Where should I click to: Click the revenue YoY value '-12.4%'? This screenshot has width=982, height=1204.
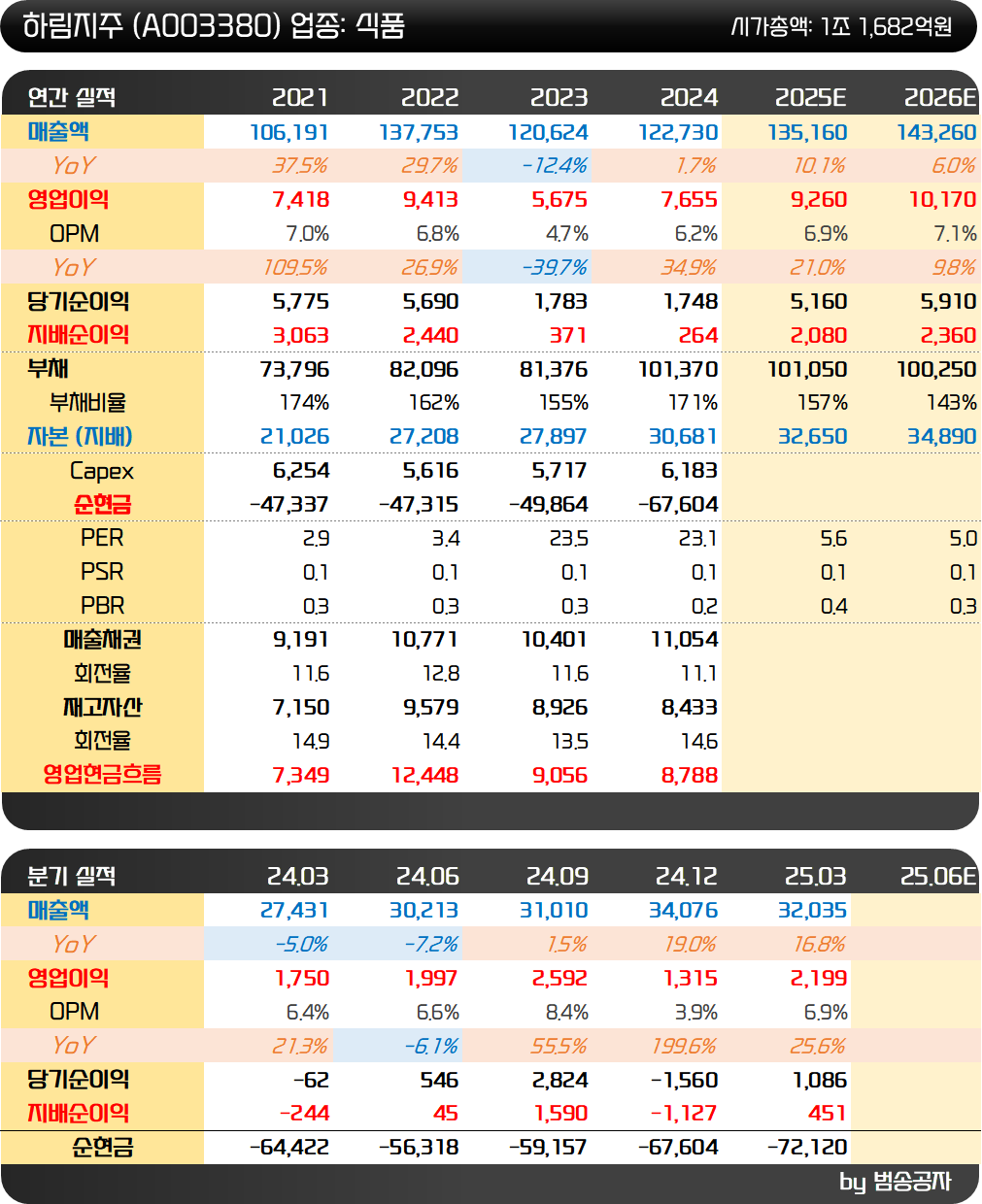(554, 166)
